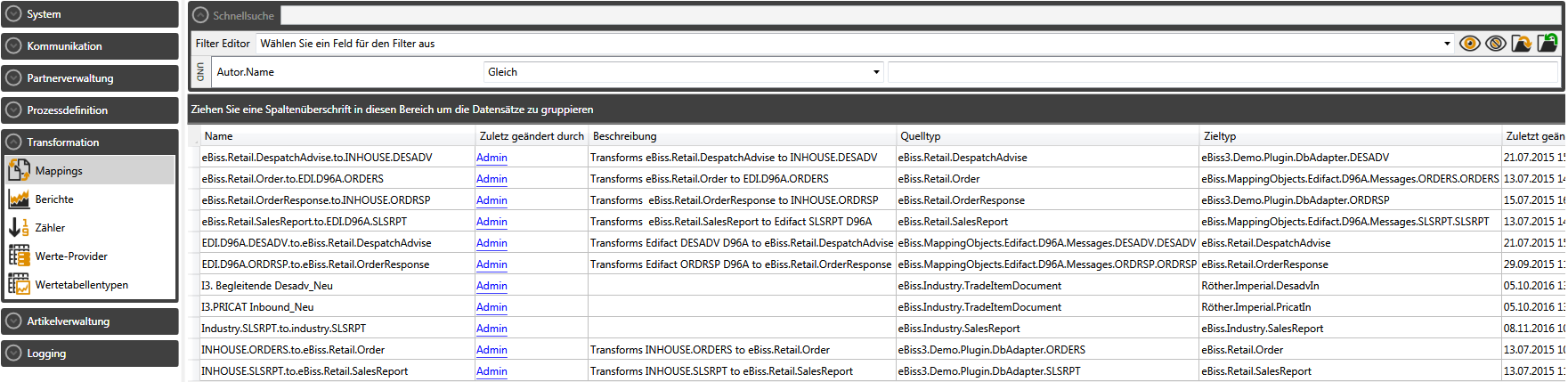This screenshot has width=1568, height=382.
Task: Select the Zähler counter icon
Action: click(x=19, y=227)
